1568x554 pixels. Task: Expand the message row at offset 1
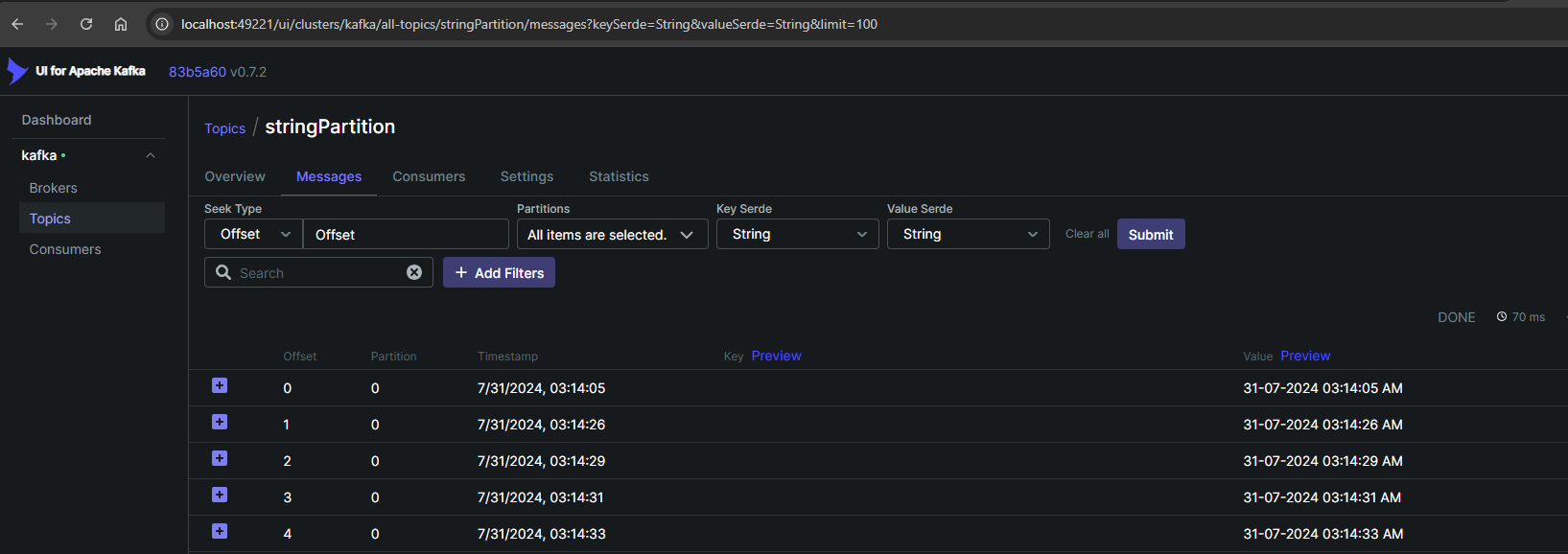click(220, 422)
